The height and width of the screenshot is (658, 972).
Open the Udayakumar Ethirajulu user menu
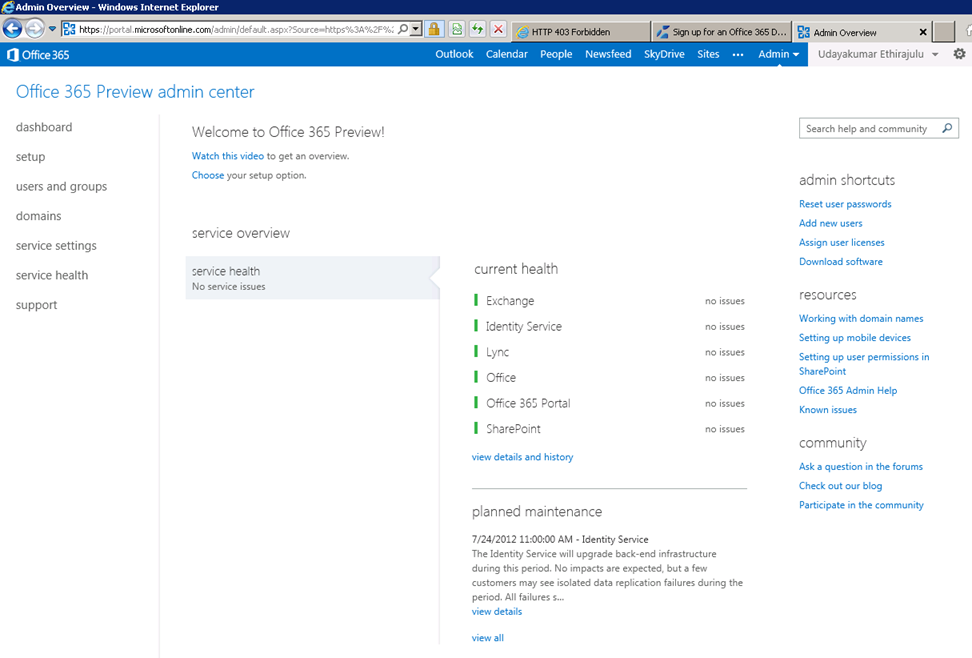[877, 54]
